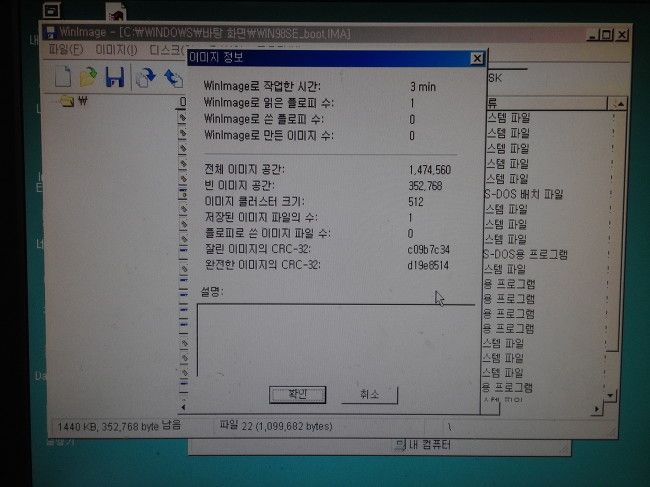This screenshot has width=650, height=487.
Task: Click the 전체 이미지 공간 label
Action: click(x=245, y=170)
